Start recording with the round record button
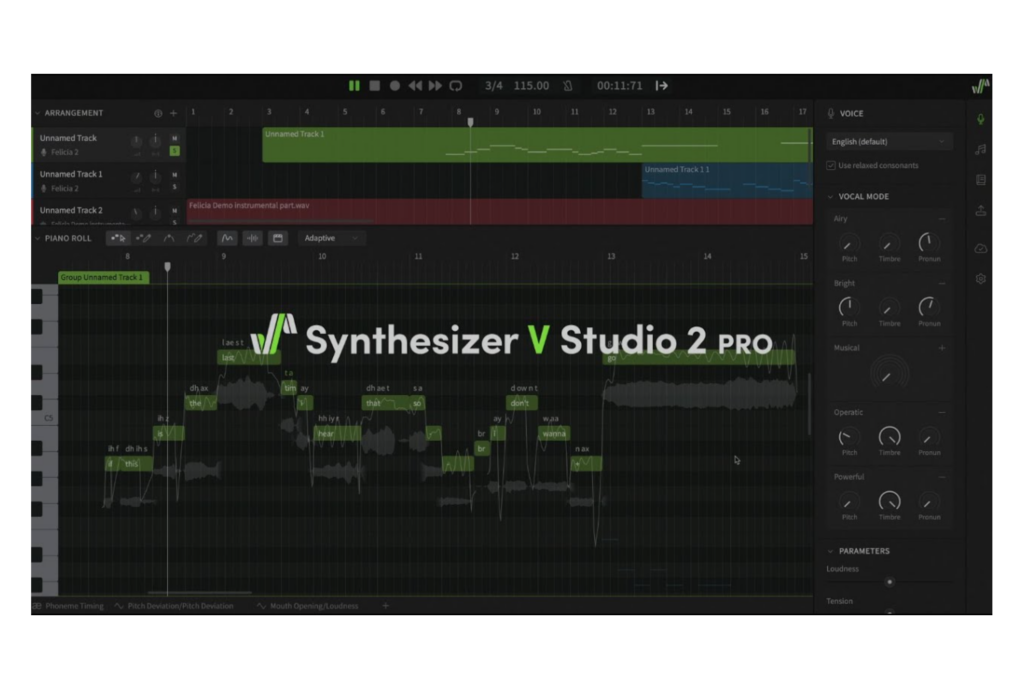This screenshot has height=678, width=1024. pos(394,86)
